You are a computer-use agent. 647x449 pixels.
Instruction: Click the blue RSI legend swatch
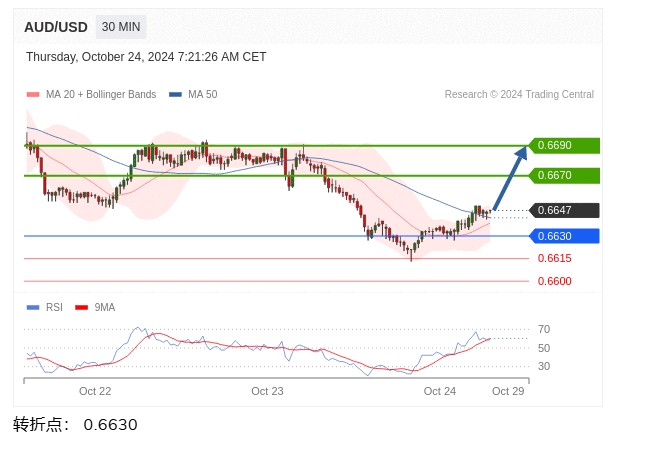click(x=33, y=307)
